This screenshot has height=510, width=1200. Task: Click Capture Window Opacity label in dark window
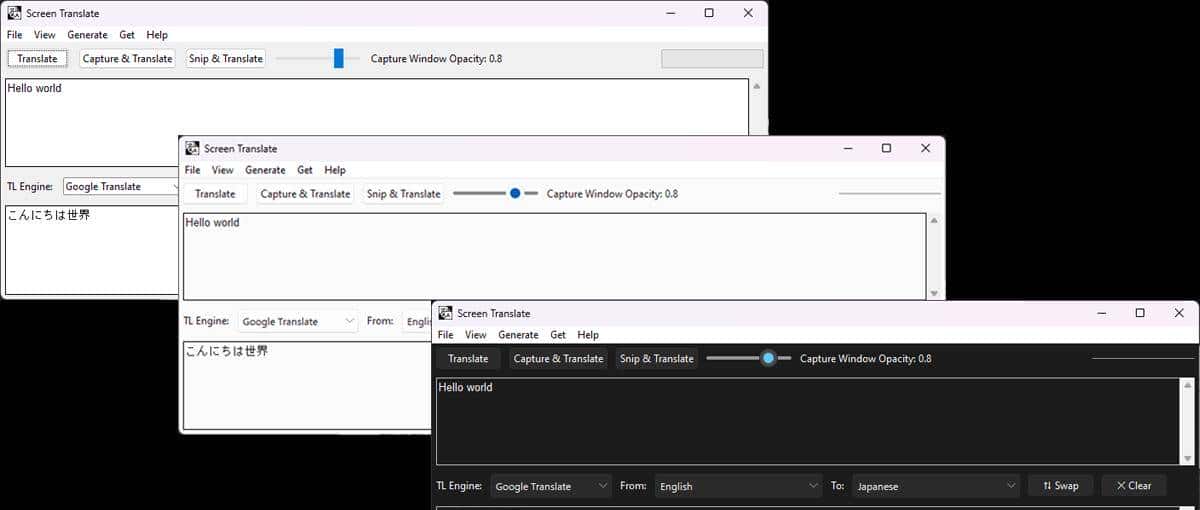pos(865,359)
